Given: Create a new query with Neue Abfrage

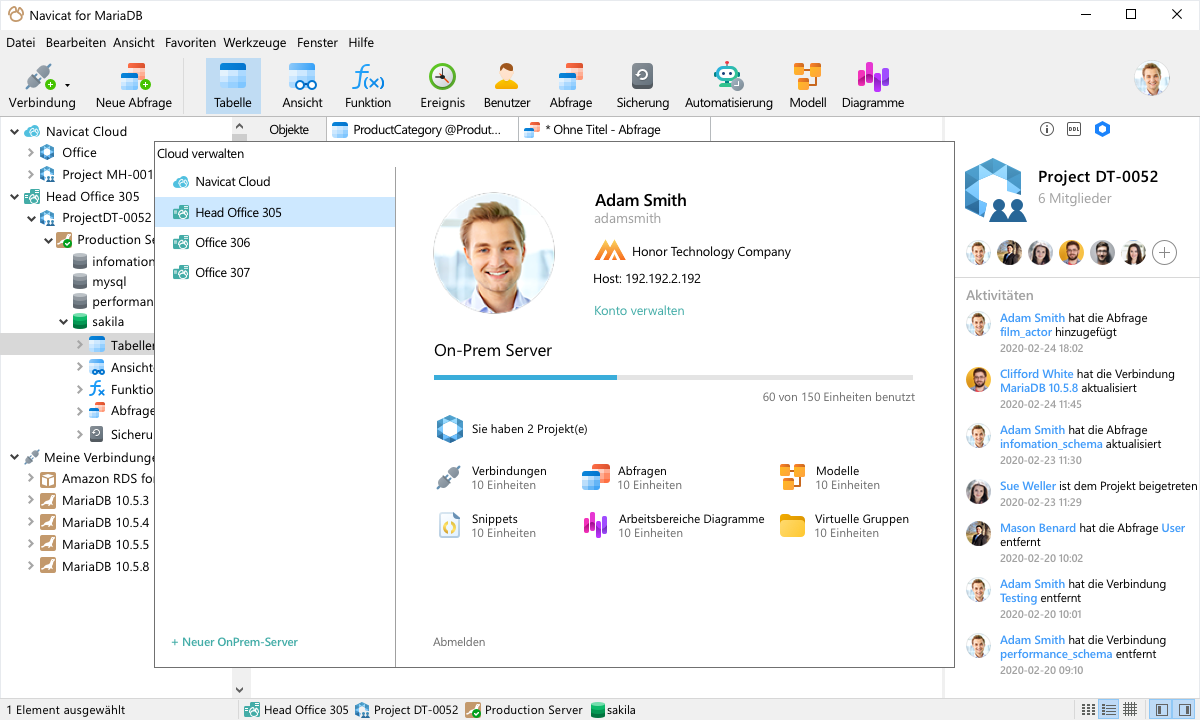Looking at the screenshot, I should click(134, 86).
